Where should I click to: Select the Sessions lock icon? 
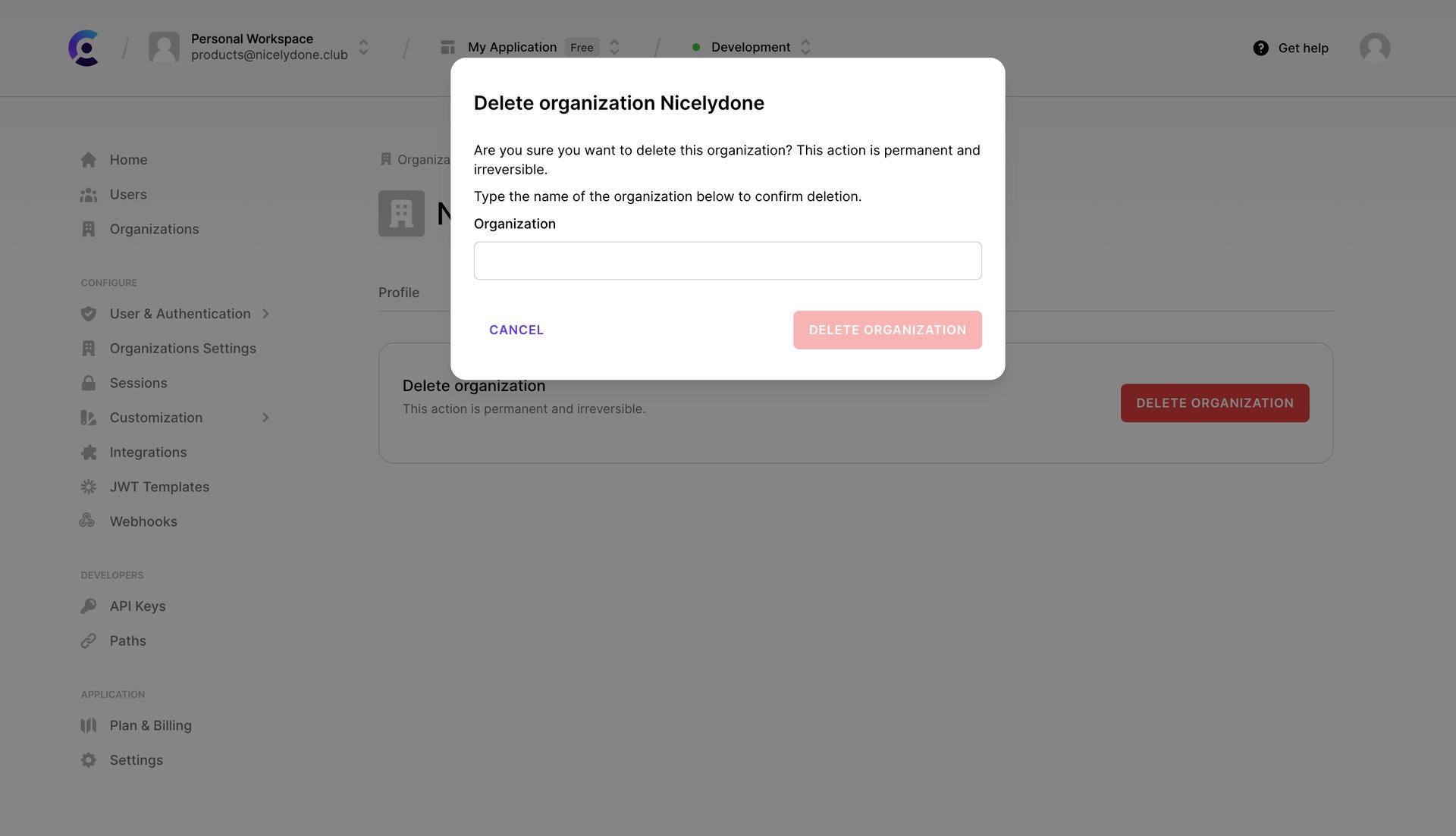[89, 383]
